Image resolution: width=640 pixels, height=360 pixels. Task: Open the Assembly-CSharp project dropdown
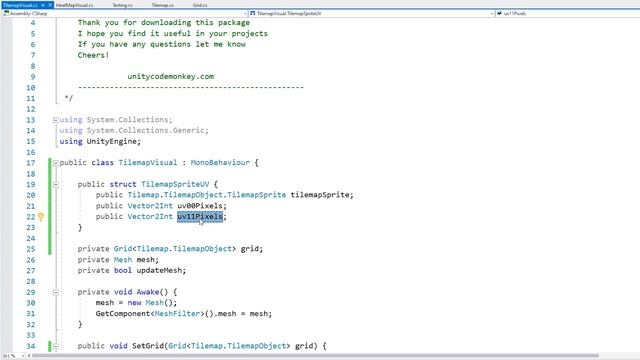point(124,13)
